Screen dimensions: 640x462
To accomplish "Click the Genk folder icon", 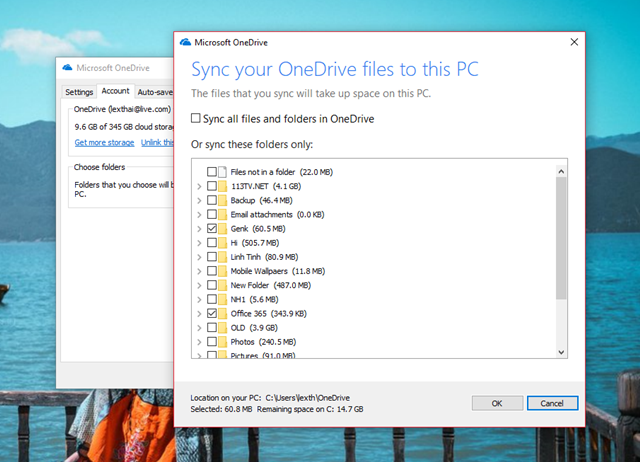I will pos(222,229).
